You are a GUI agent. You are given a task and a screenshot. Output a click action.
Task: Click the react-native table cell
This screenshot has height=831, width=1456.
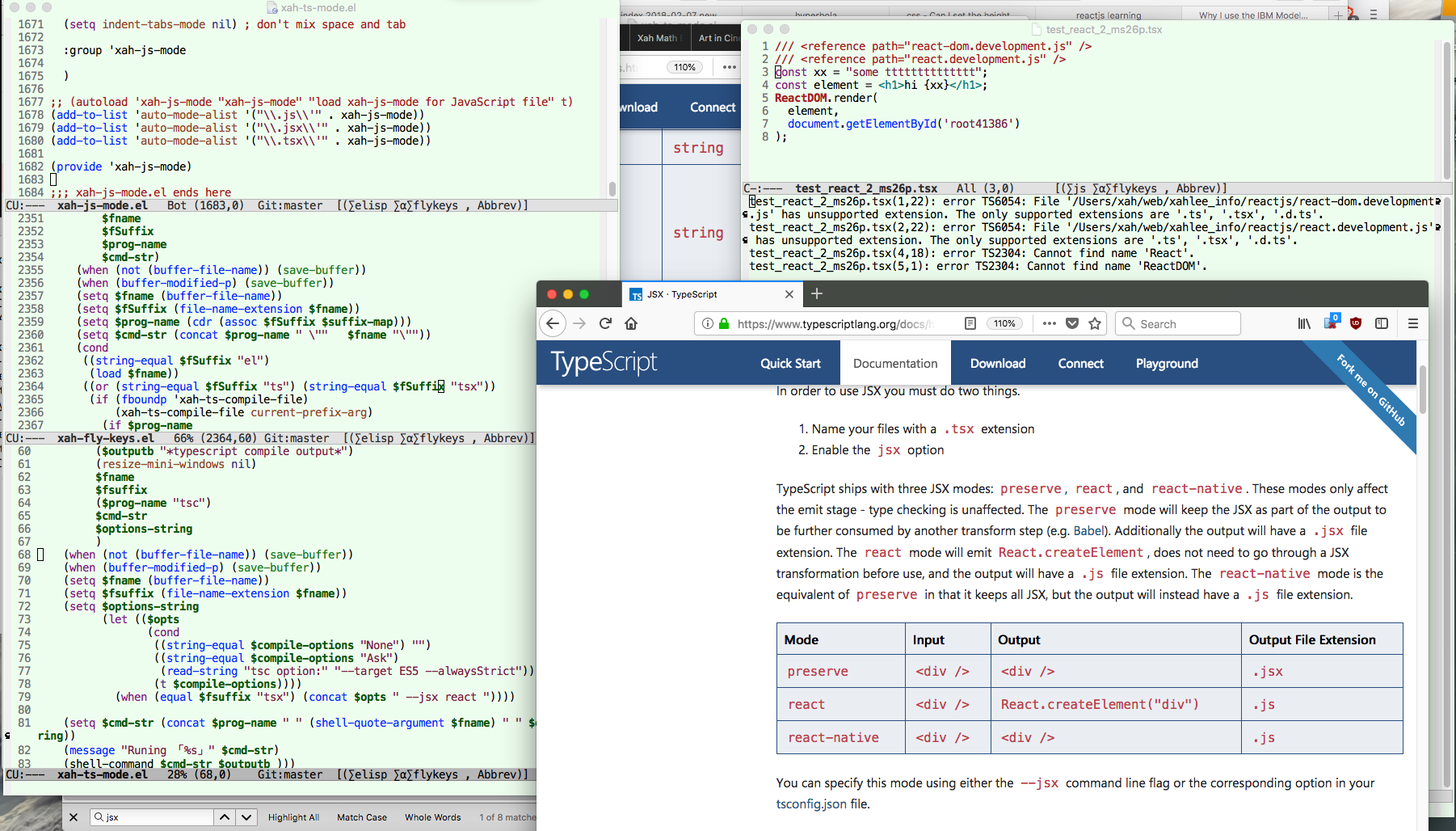(x=840, y=738)
